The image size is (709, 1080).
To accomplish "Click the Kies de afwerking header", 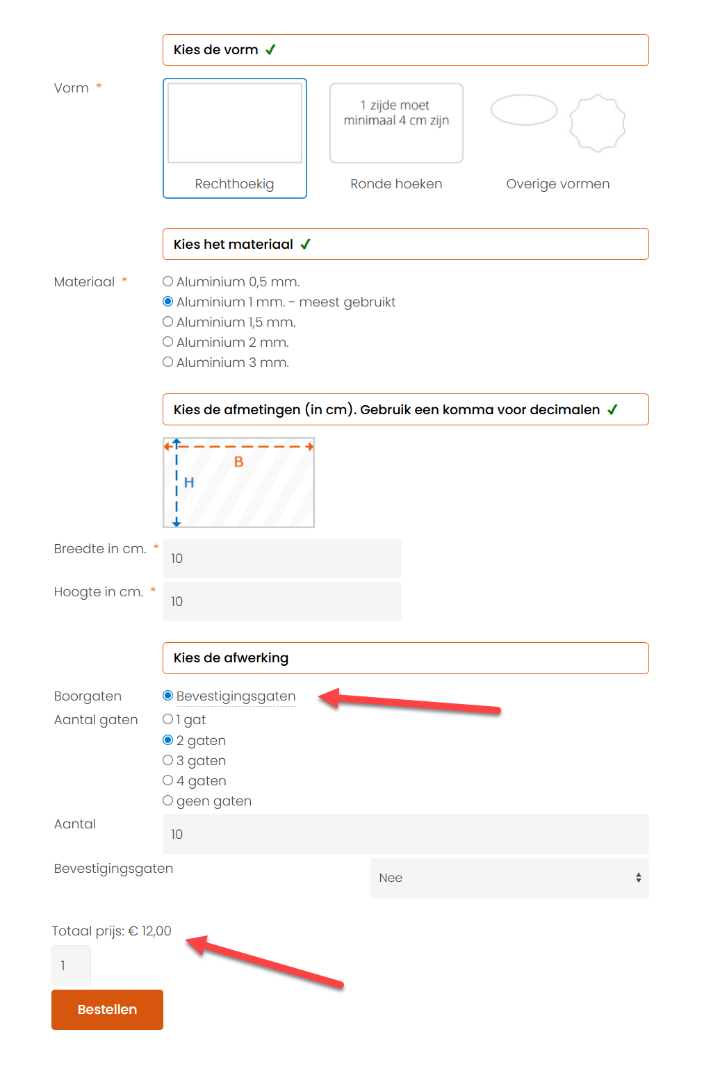I will click(405, 658).
